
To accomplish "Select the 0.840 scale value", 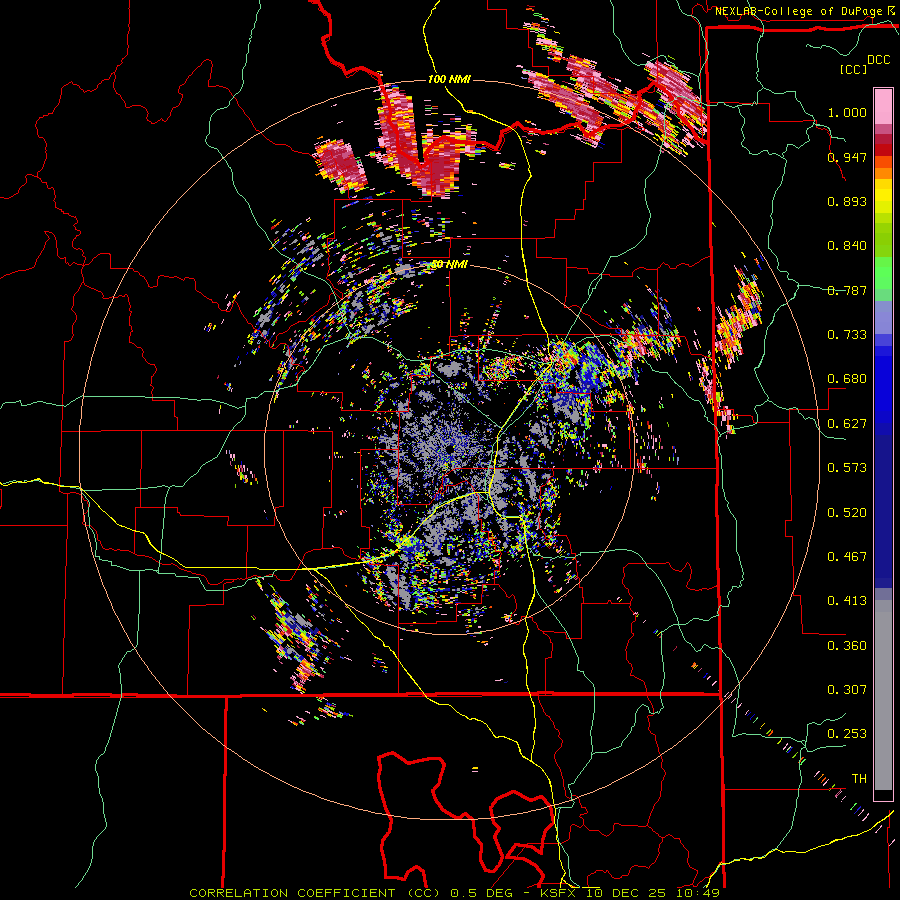I will 847,246.
